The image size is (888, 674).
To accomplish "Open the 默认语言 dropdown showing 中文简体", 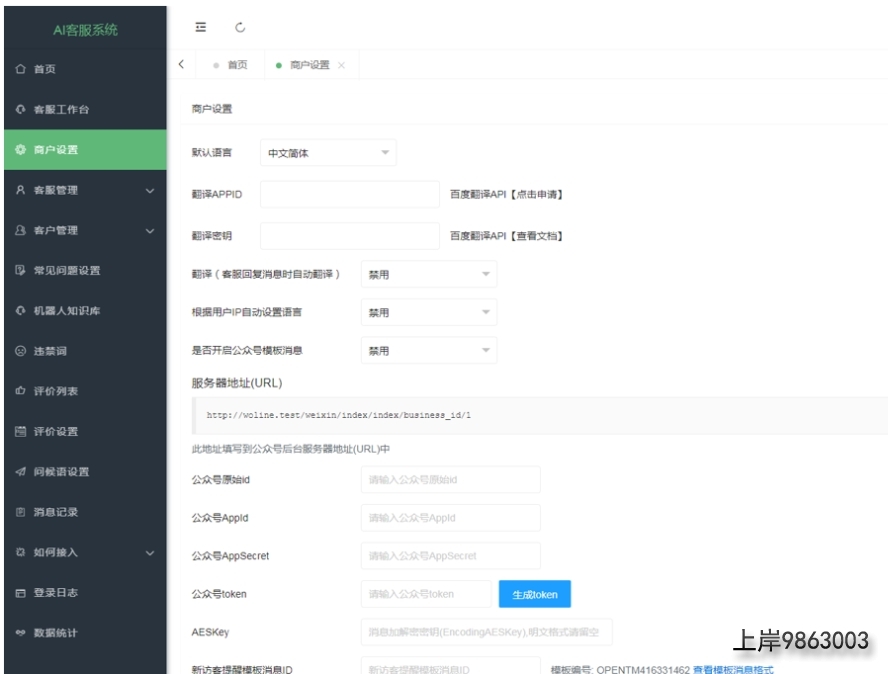I will click(328, 153).
